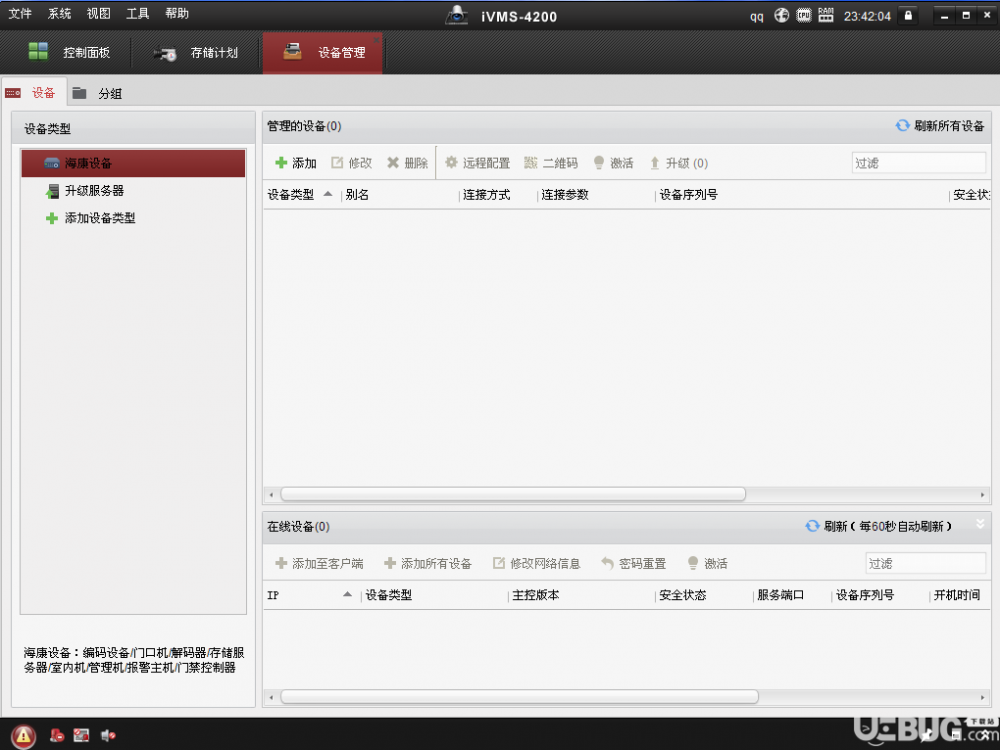Click the lock screen padlock icon
The width and height of the screenshot is (1000, 750).
(x=908, y=15)
